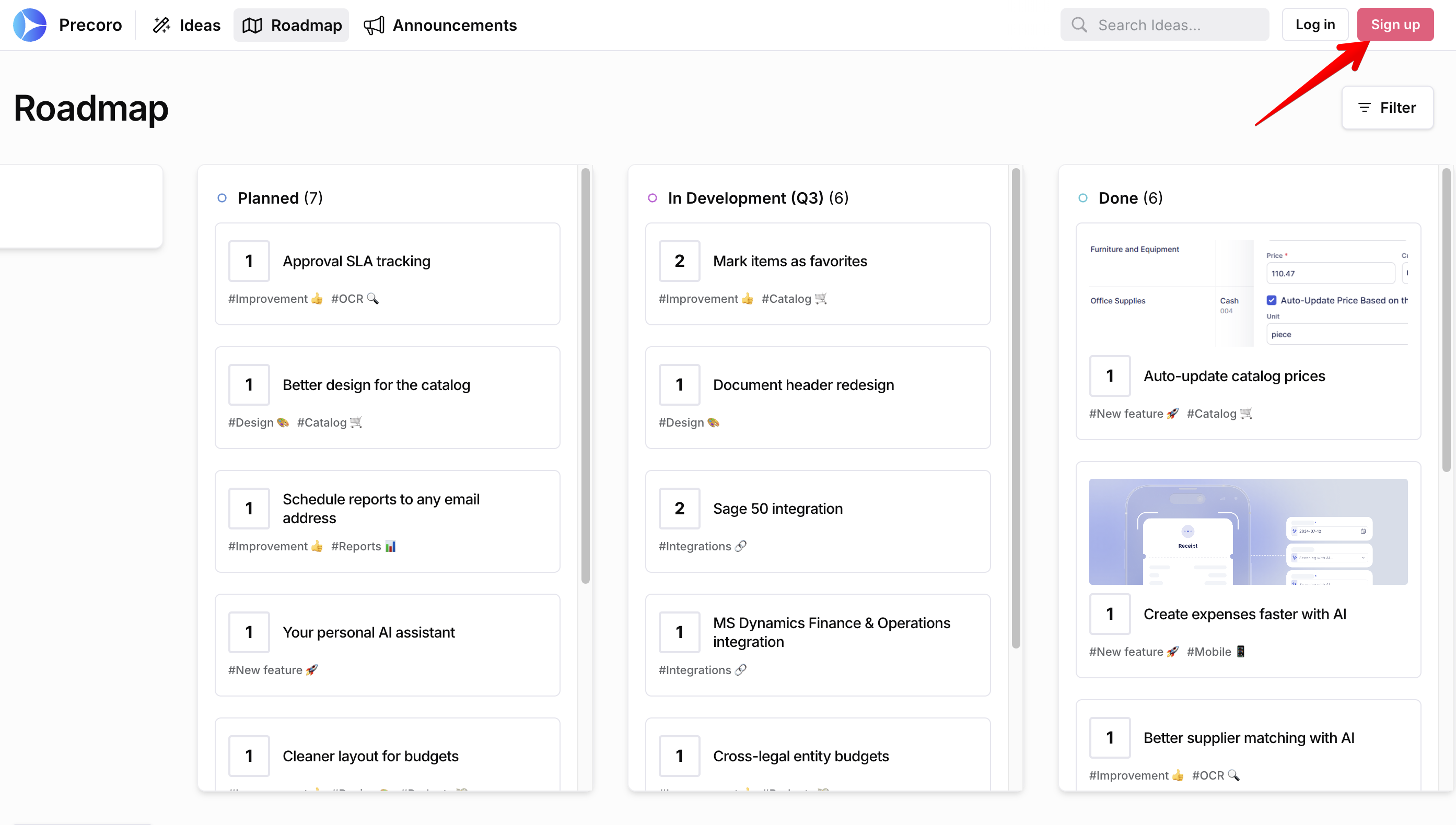Upvote MS Dynamics Finance & Operations integration
1456x825 pixels.
point(679,632)
